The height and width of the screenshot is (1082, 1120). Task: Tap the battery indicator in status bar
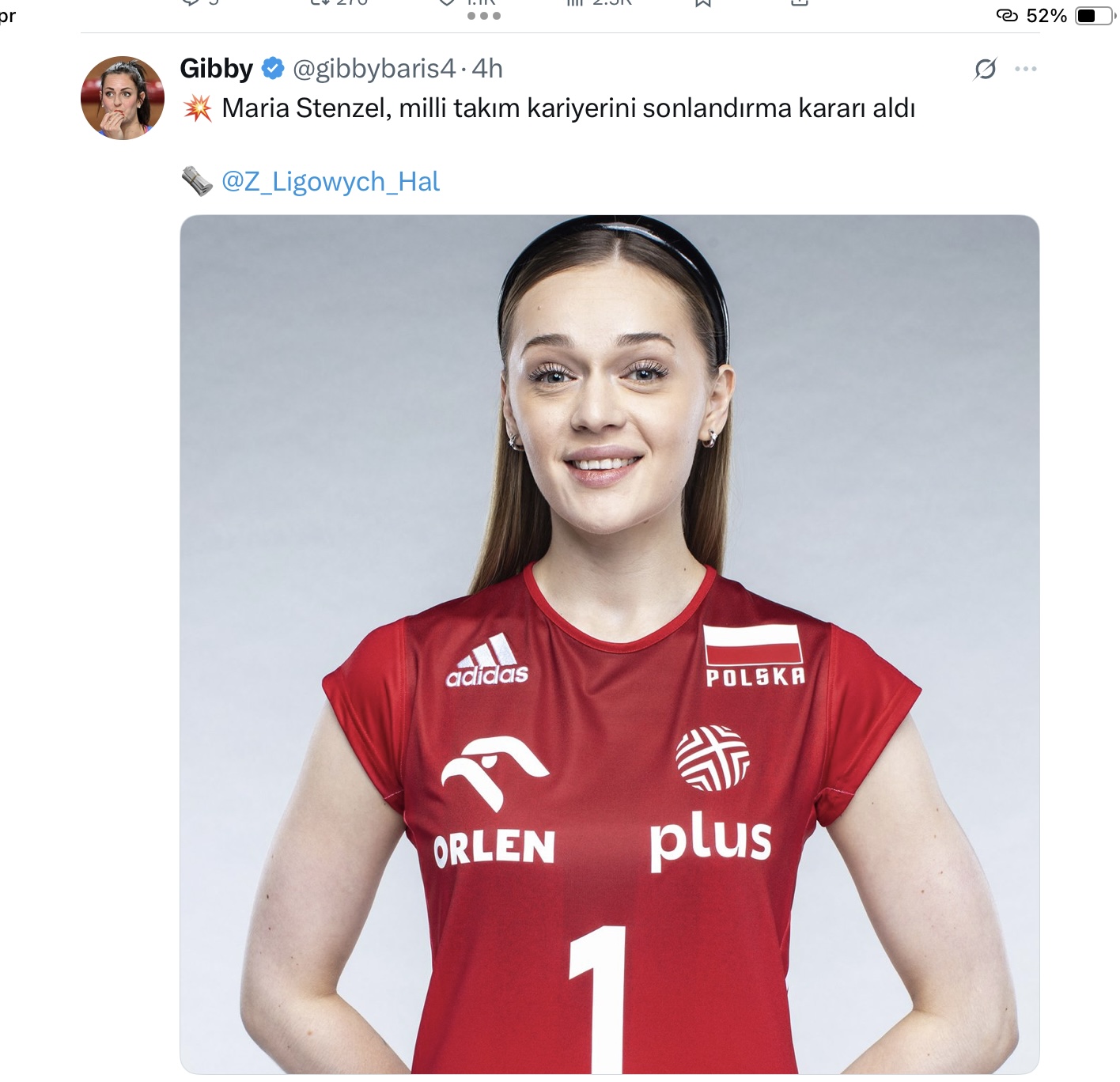pyautogui.click(x=1095, y=16)
